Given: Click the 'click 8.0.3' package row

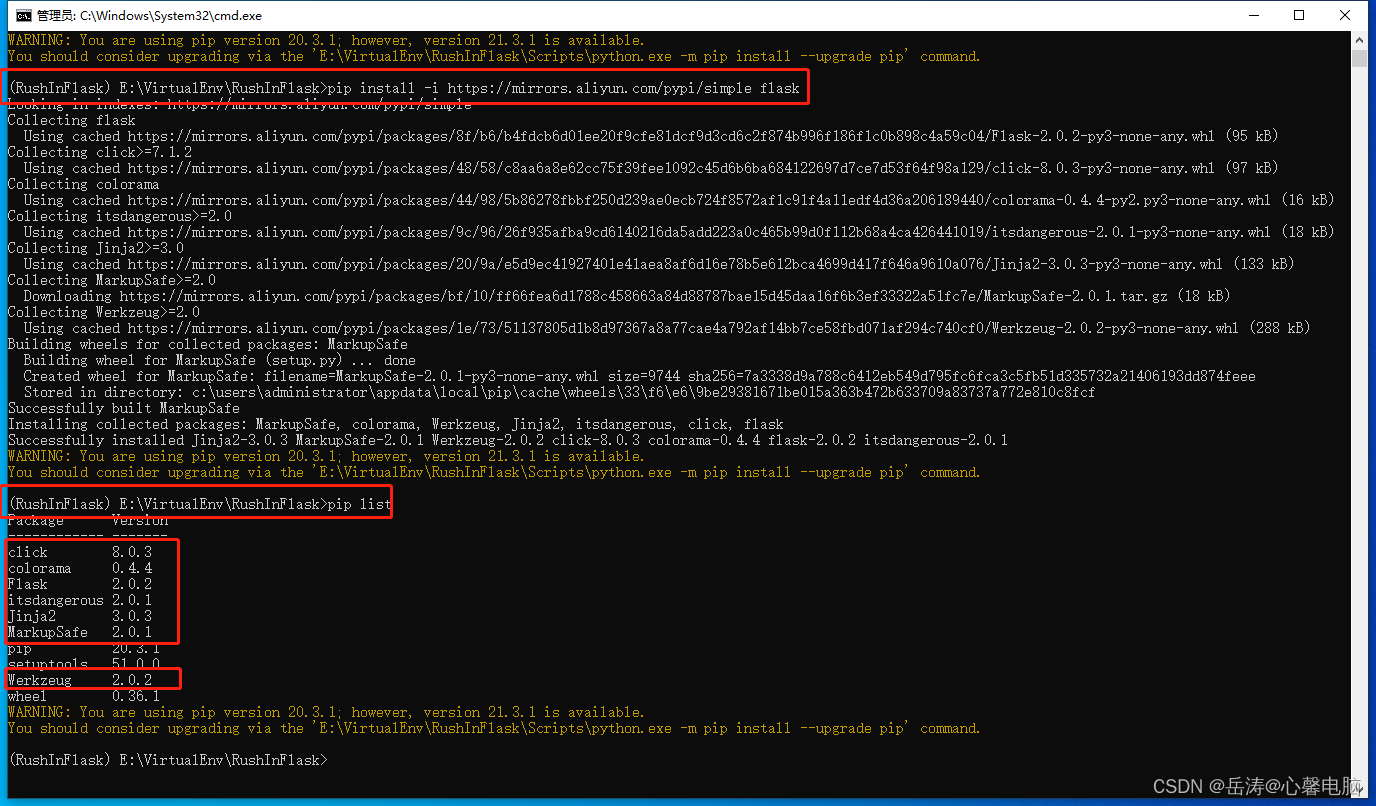Looking at the screenshot, I should [x=80, y=552].
